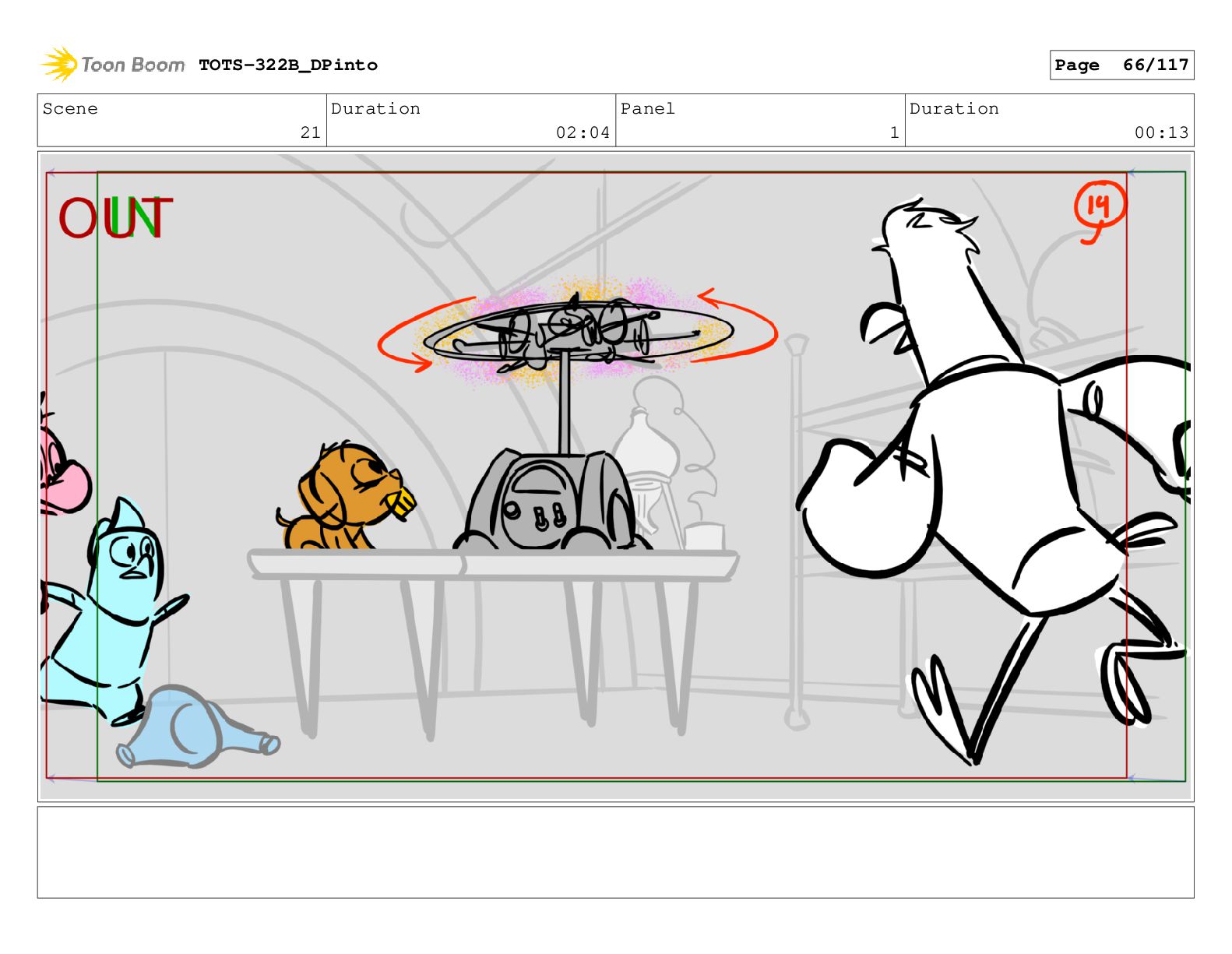Click the panel Duration value '00:13'
1232x954 pixels.
coord(1161,132)
